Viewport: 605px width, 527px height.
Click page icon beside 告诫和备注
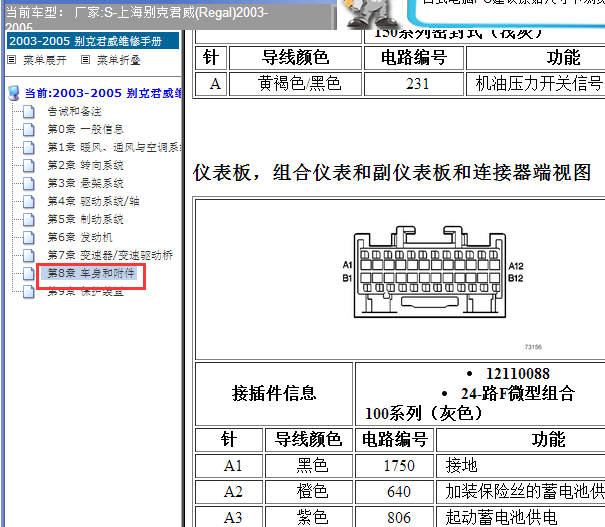pyautogui.click(x=28, y=112)
